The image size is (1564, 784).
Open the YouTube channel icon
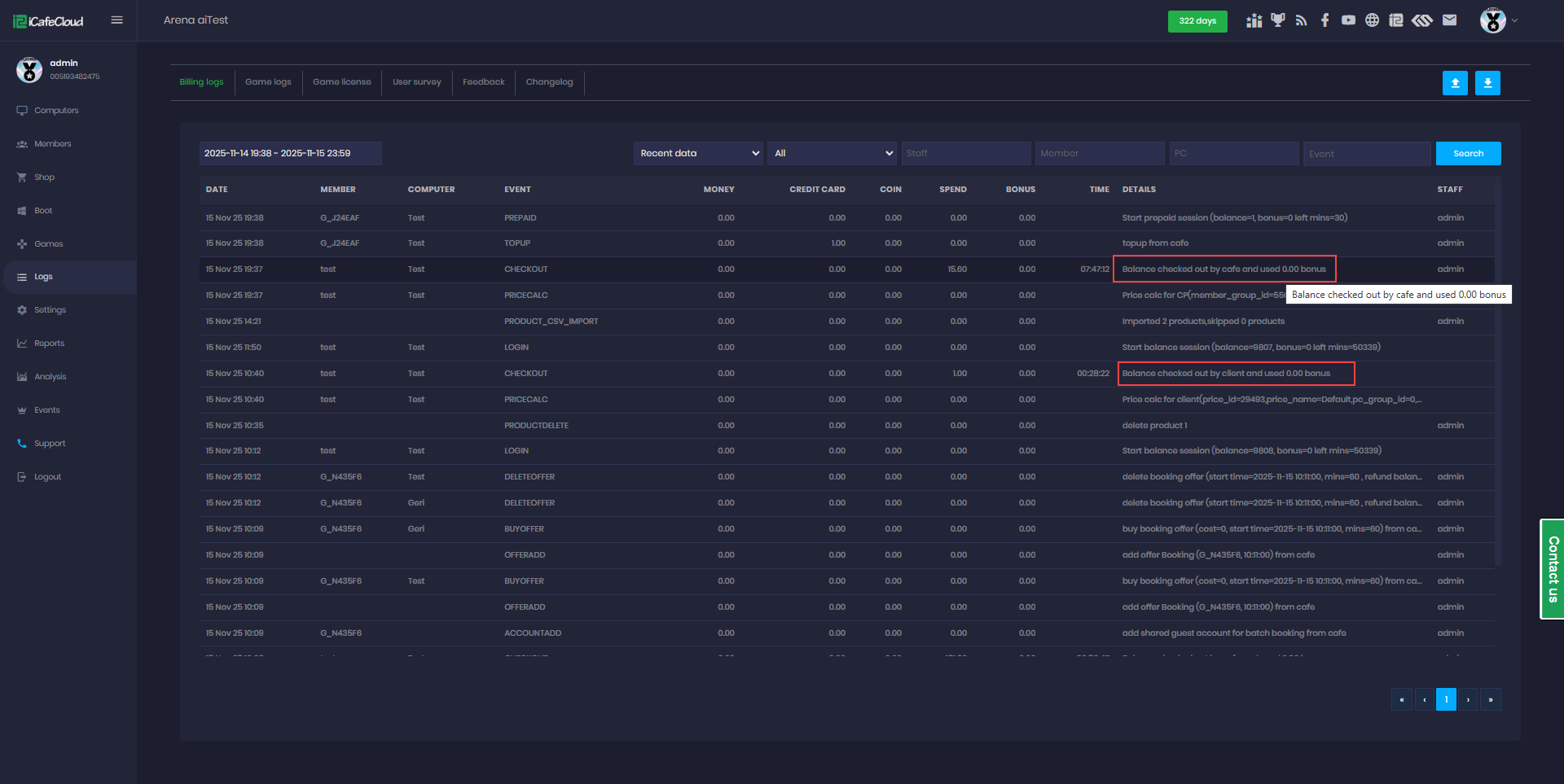1348,20
